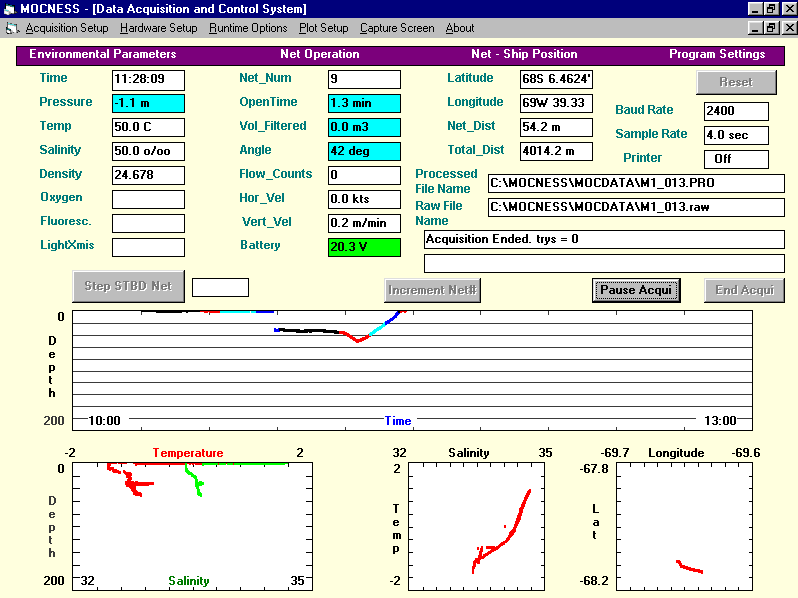Select the Printer field showing Off
Image resolution: width=798 pixels, height=598 pixels.
click(736, 159)
